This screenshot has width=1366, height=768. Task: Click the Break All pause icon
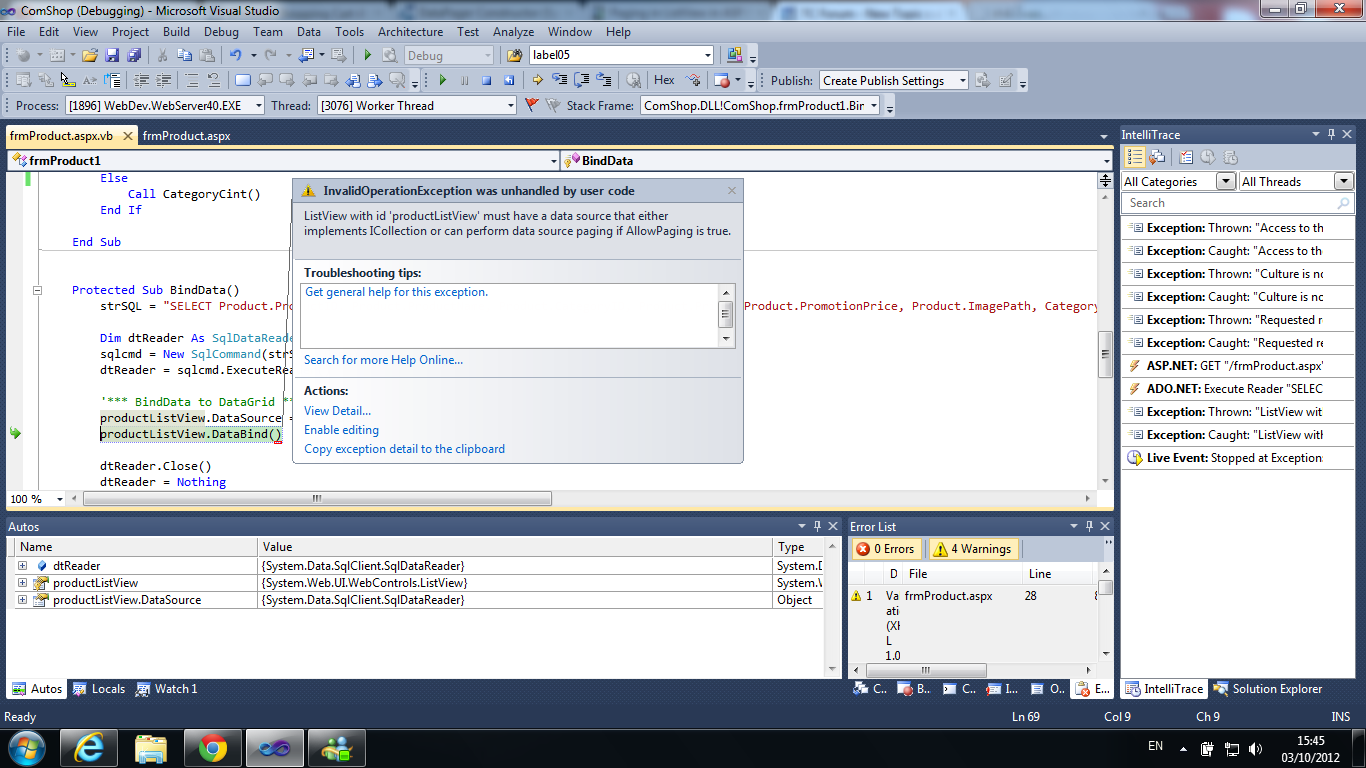pyautogui.click(x=465, y=81)
